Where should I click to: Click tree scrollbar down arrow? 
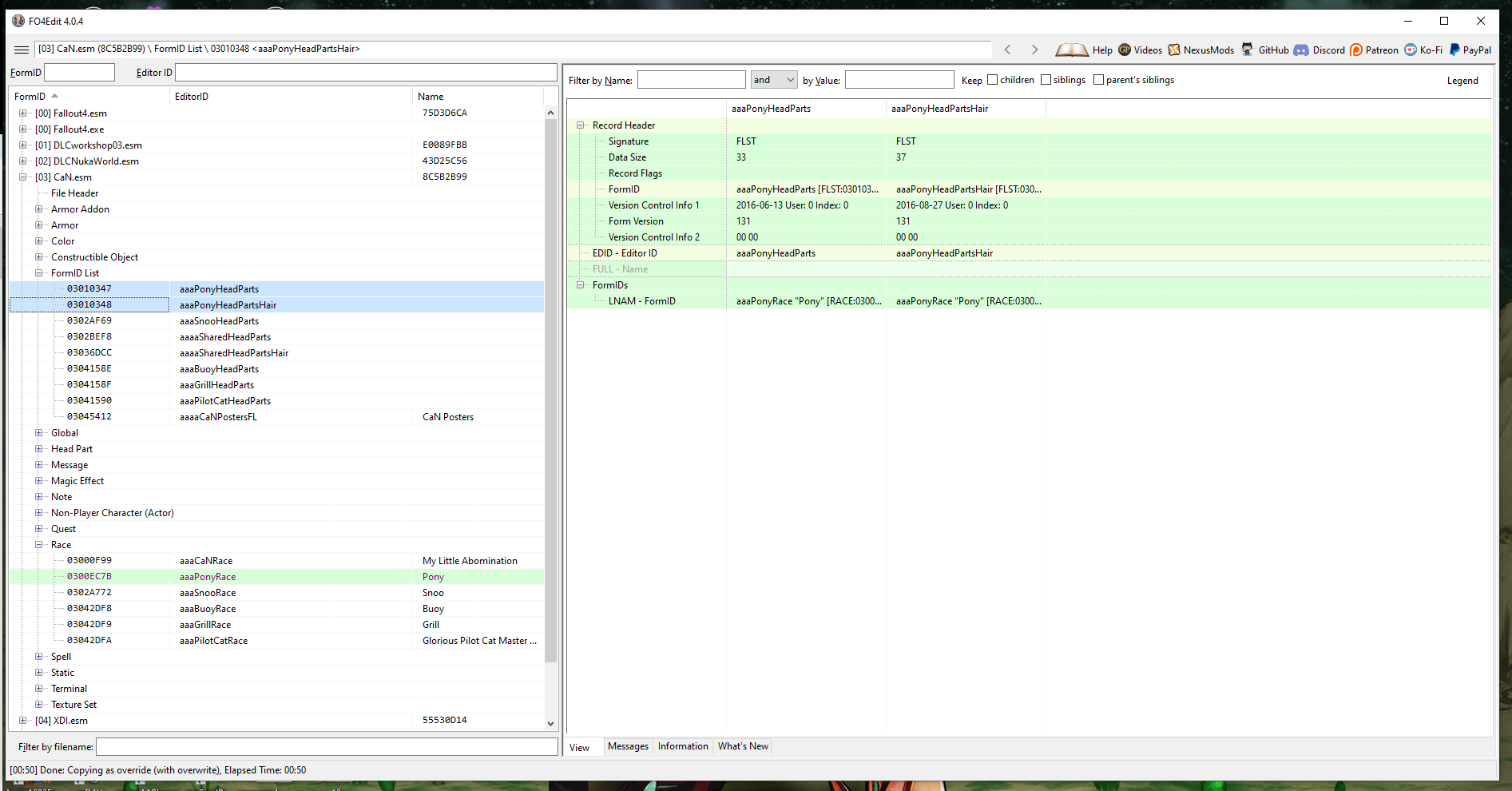[x=550, y=723]
